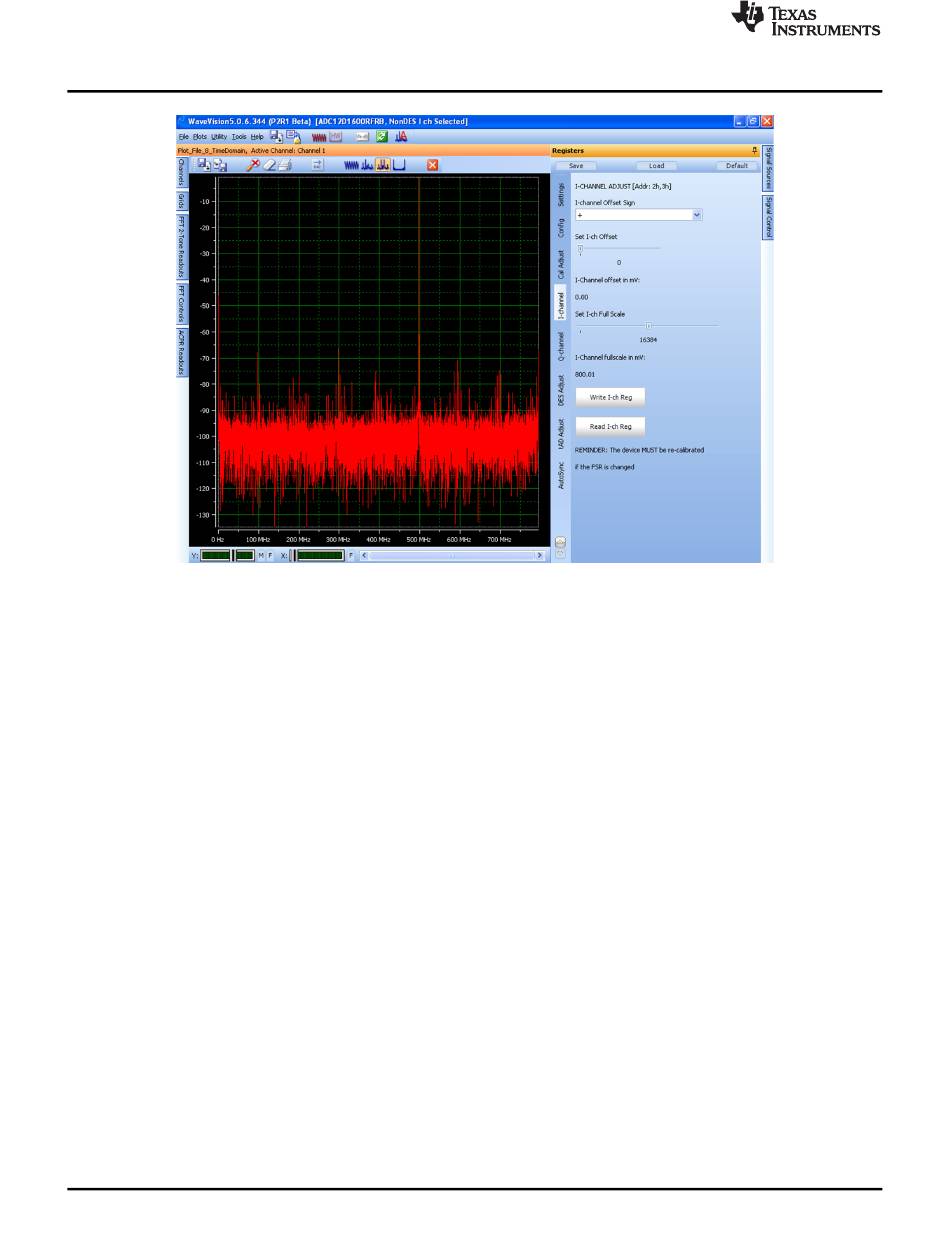Click the pen with red X icon
The width and height of the screenshot is (950, 1241).
(x=254, y=165)
